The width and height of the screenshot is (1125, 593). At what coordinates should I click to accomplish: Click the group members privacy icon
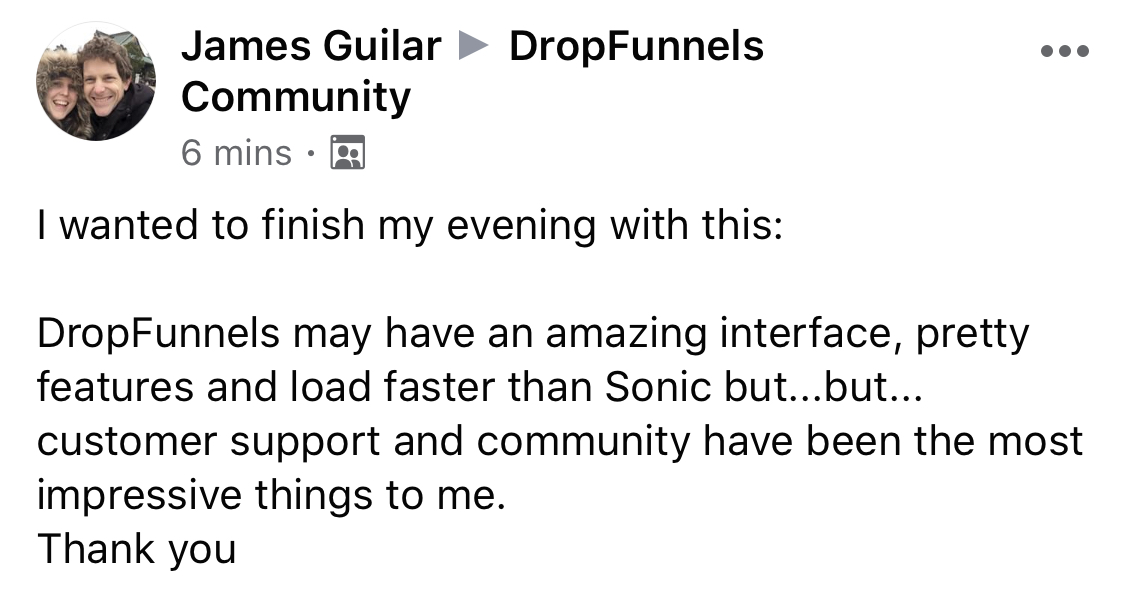347,152
